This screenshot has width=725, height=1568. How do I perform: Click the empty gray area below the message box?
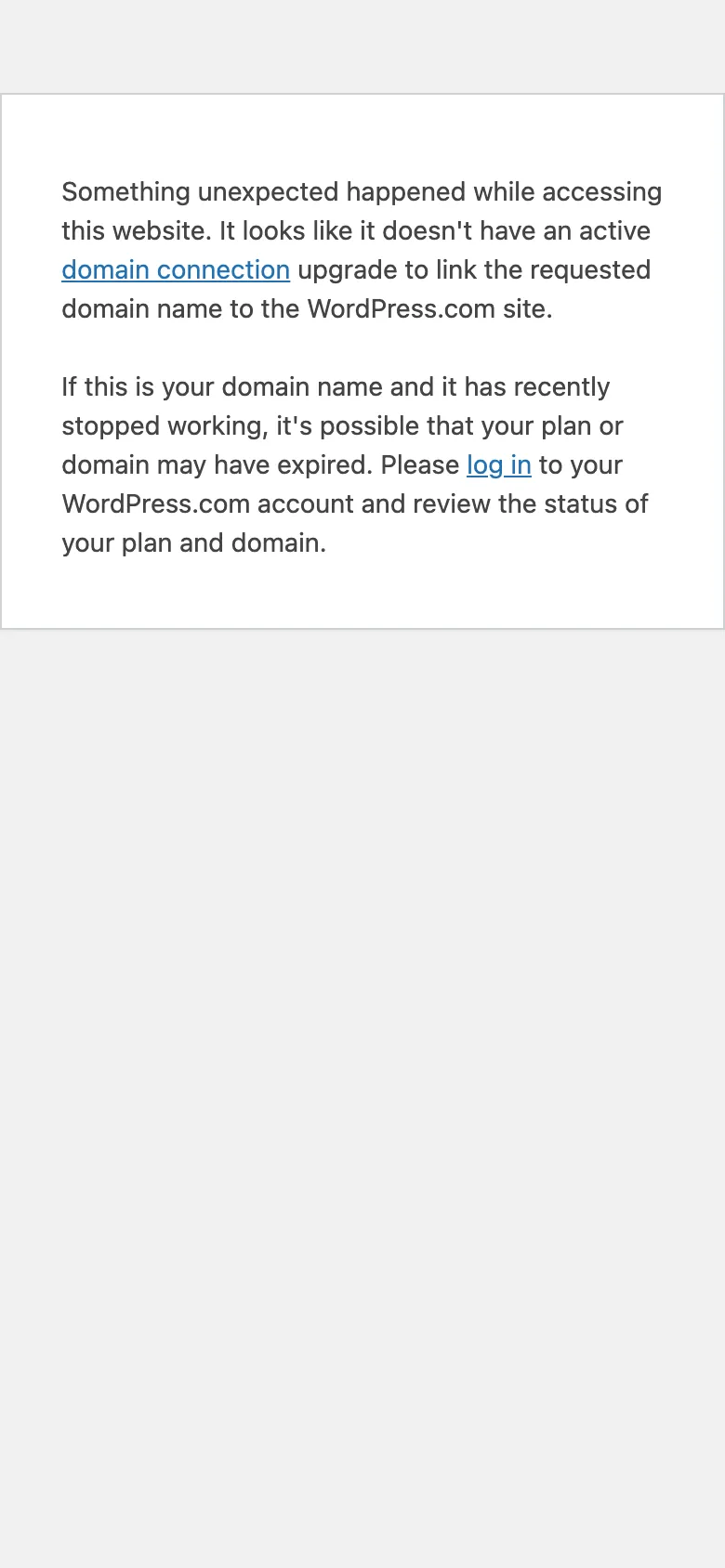362,1096
